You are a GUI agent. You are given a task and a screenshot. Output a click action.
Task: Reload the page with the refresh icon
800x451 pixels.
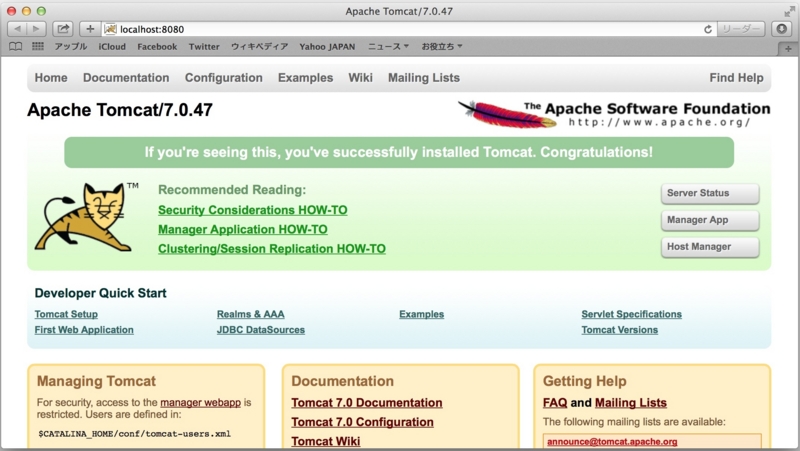coord(708,30)
